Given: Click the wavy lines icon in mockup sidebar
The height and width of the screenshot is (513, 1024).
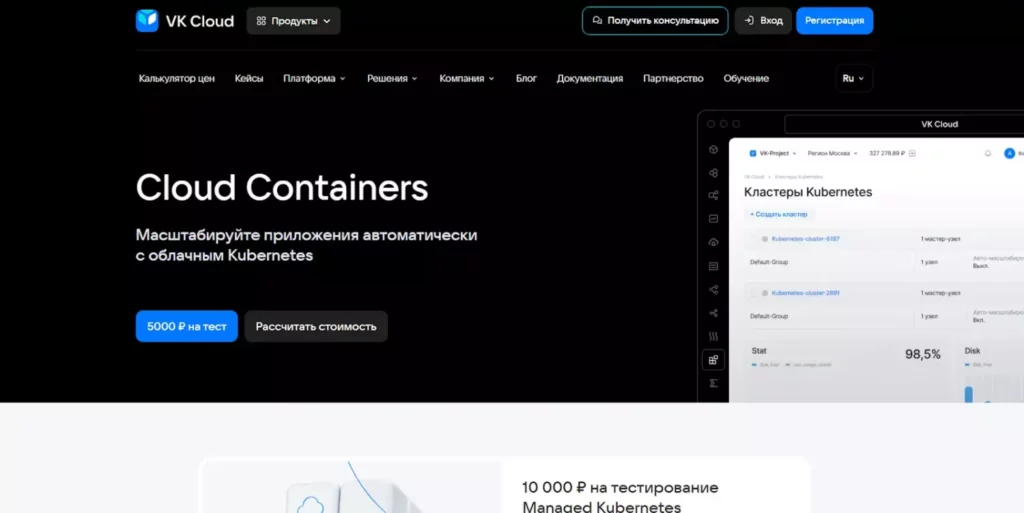Looking at the screenshot, I should point(713,336).
